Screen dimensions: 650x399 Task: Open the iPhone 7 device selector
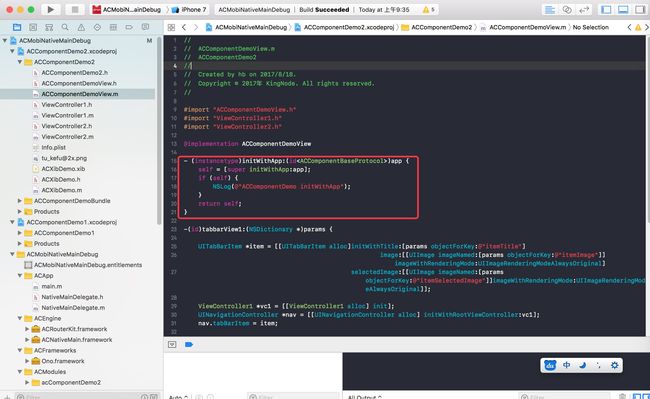point(189,10)
